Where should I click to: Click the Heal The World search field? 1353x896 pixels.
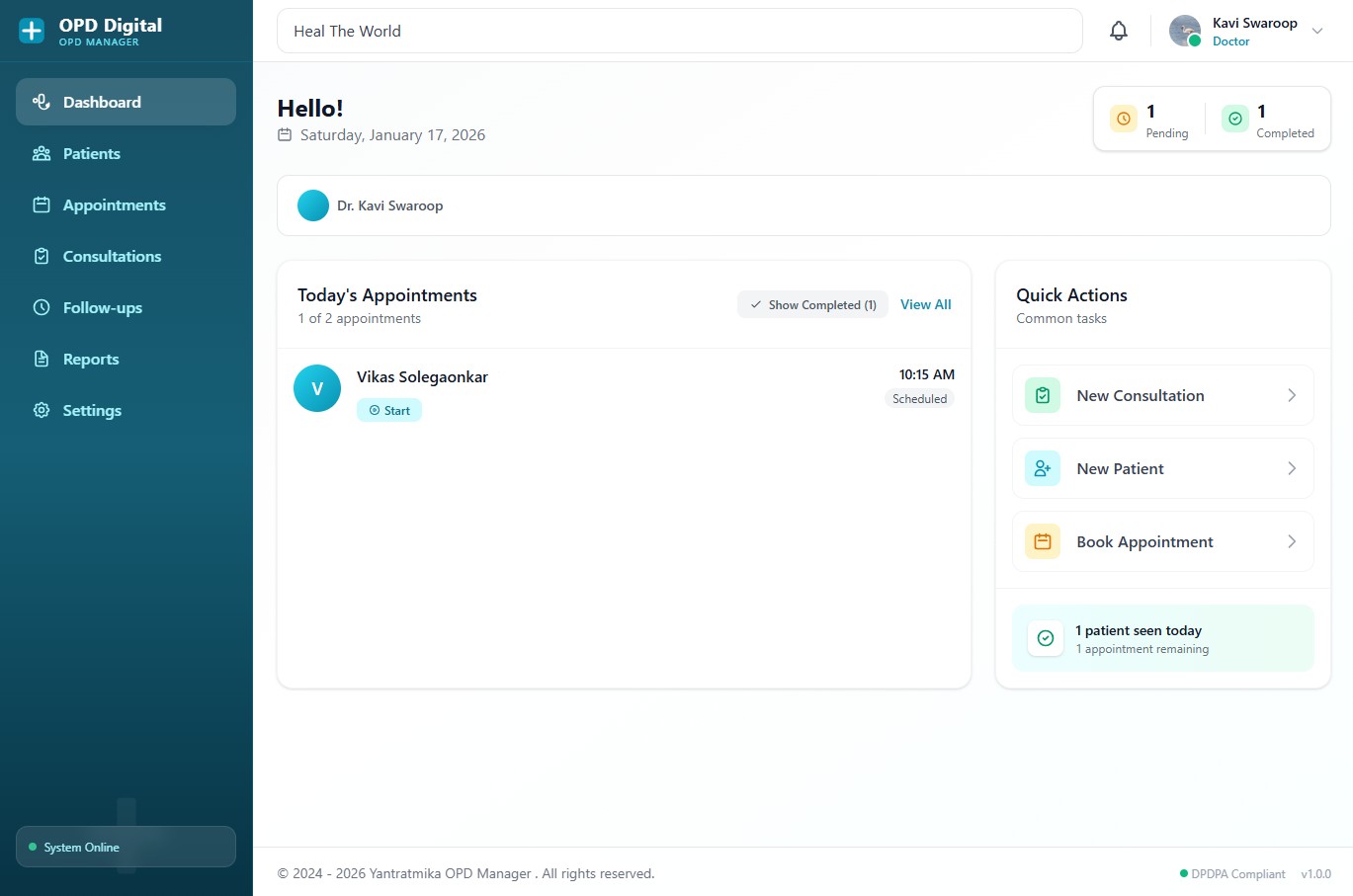679,31
